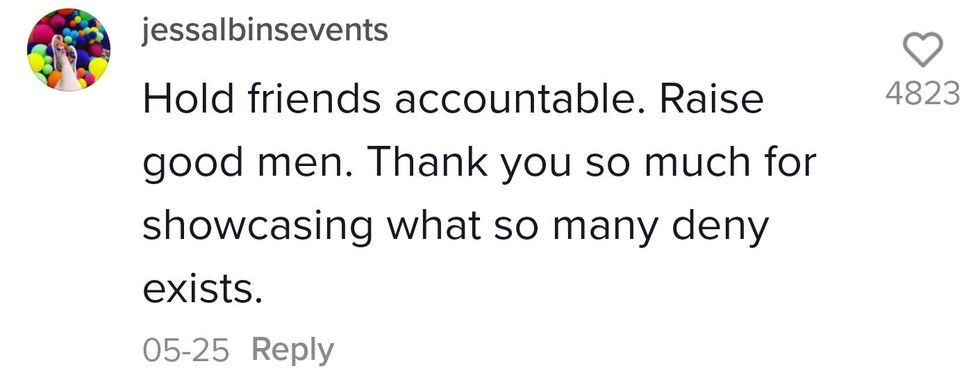Open the jessalbinsevents username link
980x389 pixels.
[x=265, y=29]
